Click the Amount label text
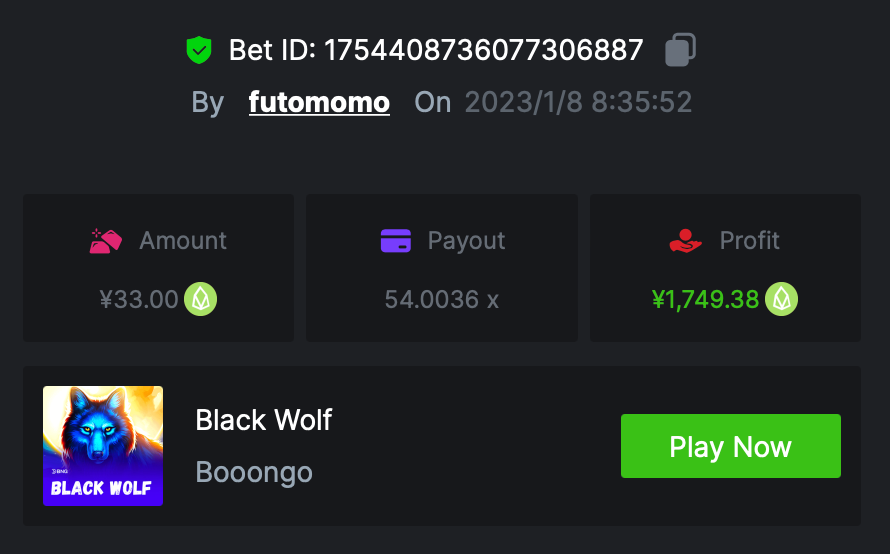This screenshot has height=554, width=890. point(183,241)
